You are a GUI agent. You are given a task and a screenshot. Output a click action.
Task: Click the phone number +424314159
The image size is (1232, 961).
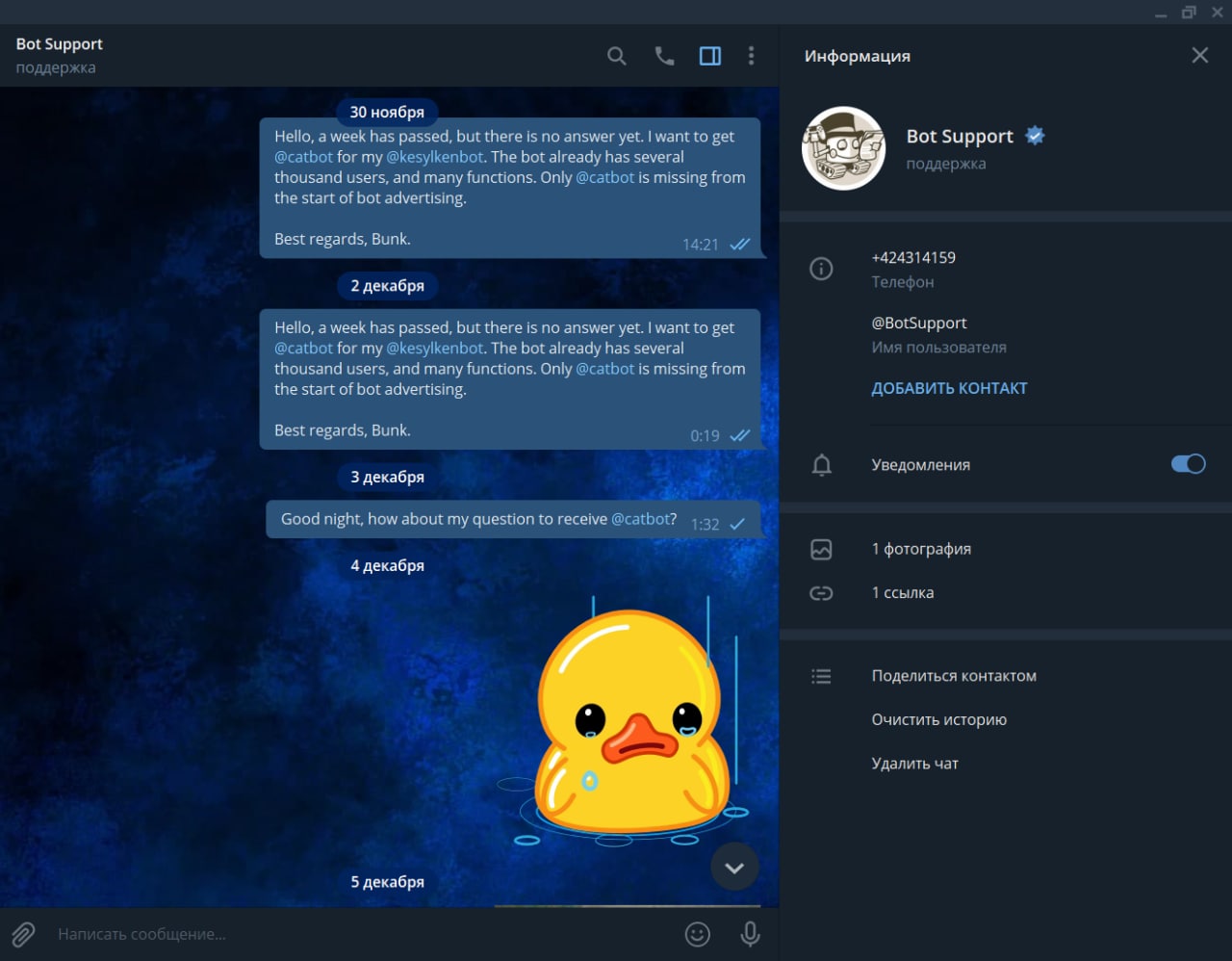(913, 257)
